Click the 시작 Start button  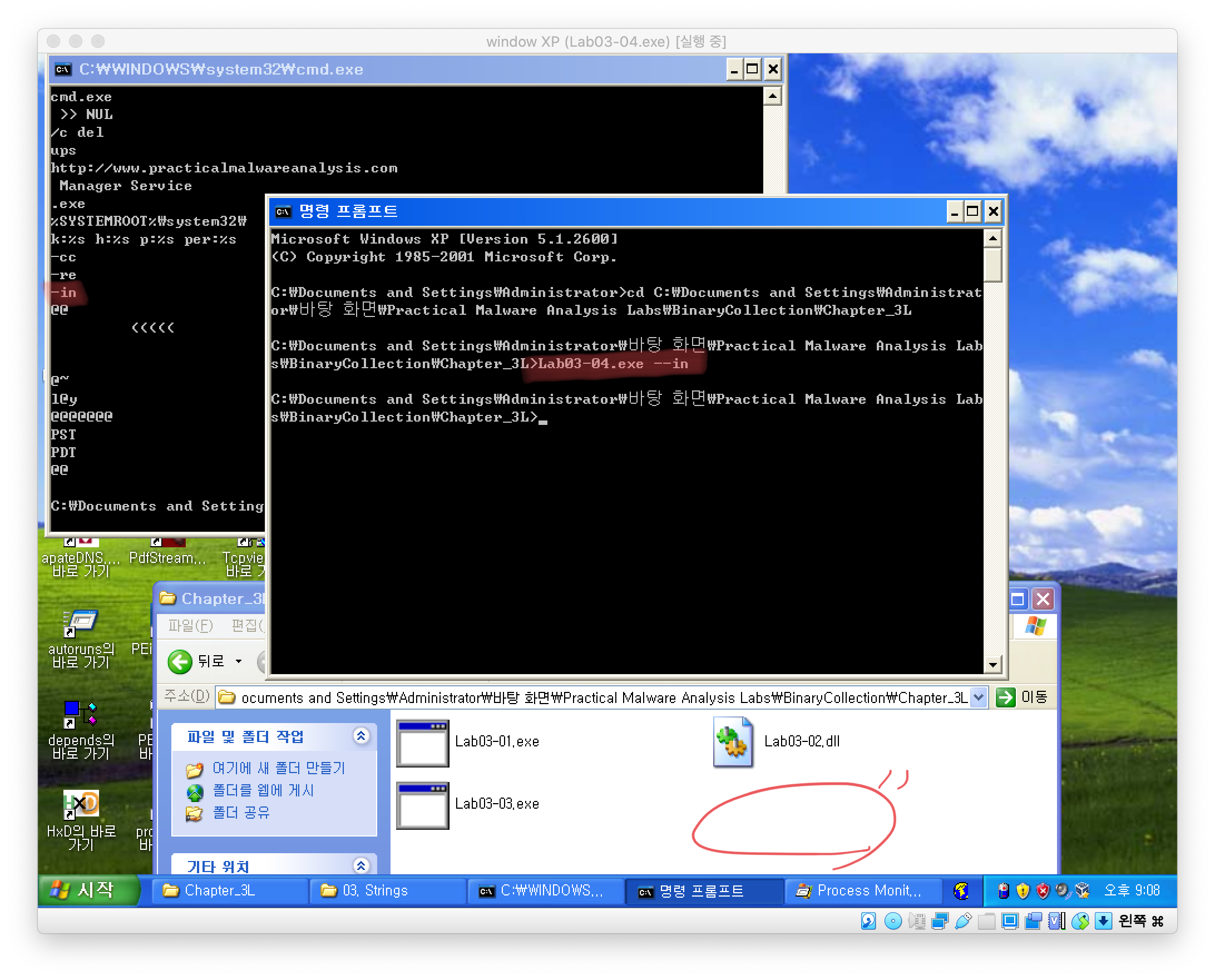click(88, 891)
